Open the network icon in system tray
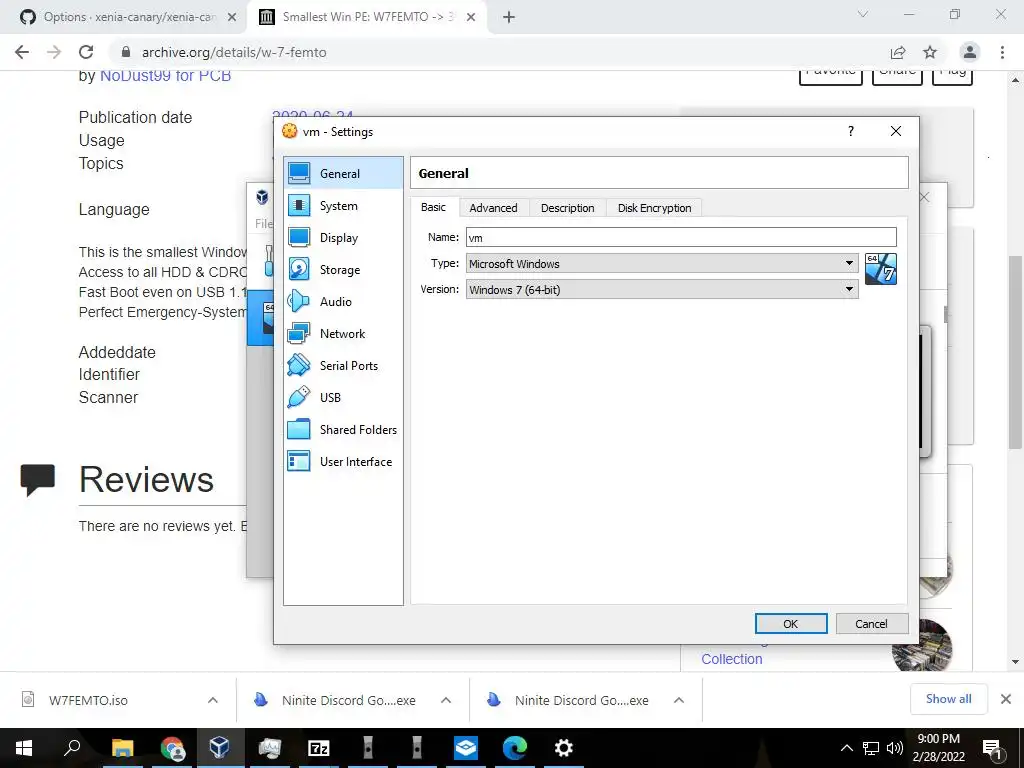Image resolution: width=1024 pixels, height=768 pixels. click(x=871, y=748)
